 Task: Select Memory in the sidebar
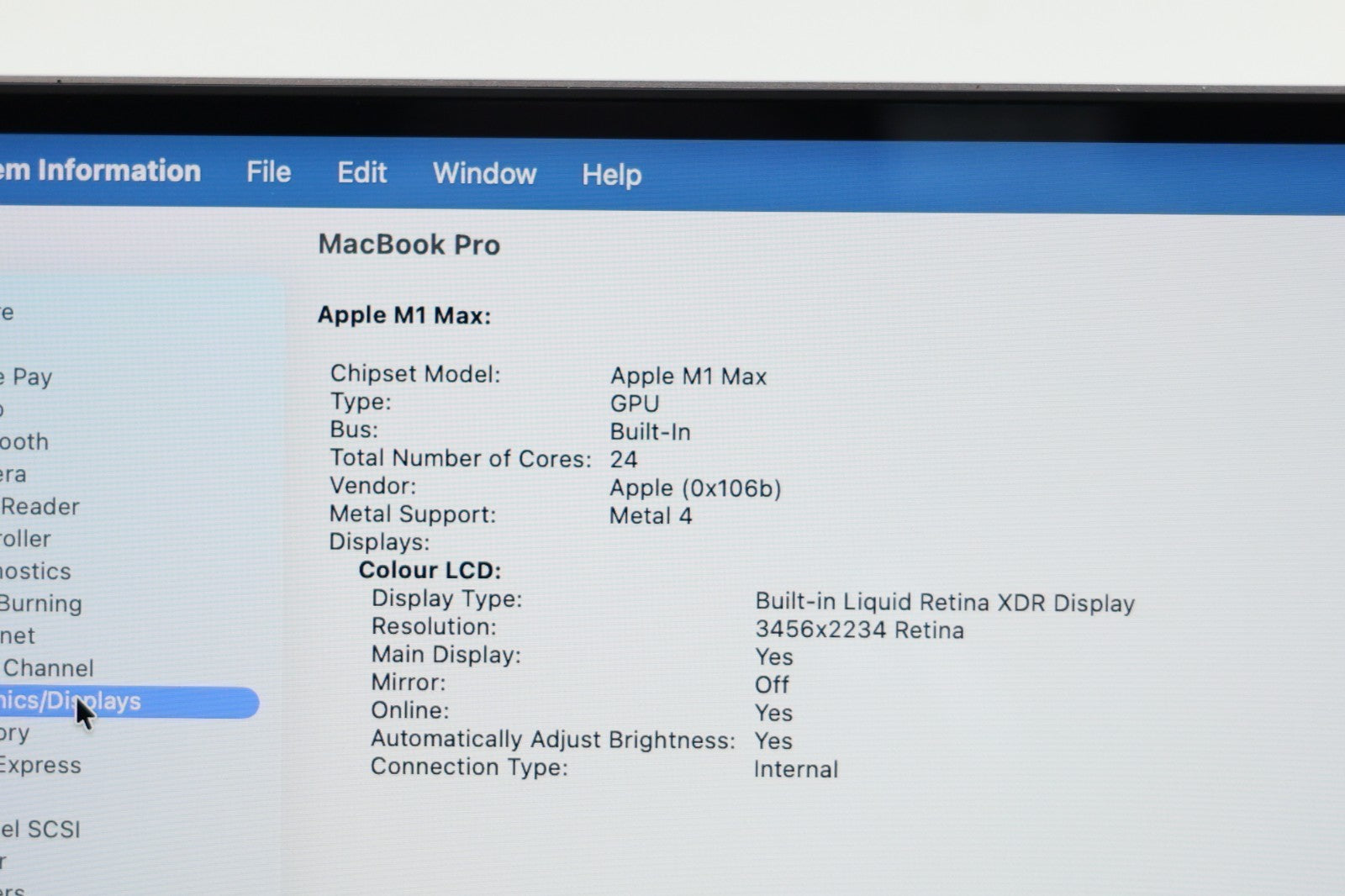click(x=15, y=733)
